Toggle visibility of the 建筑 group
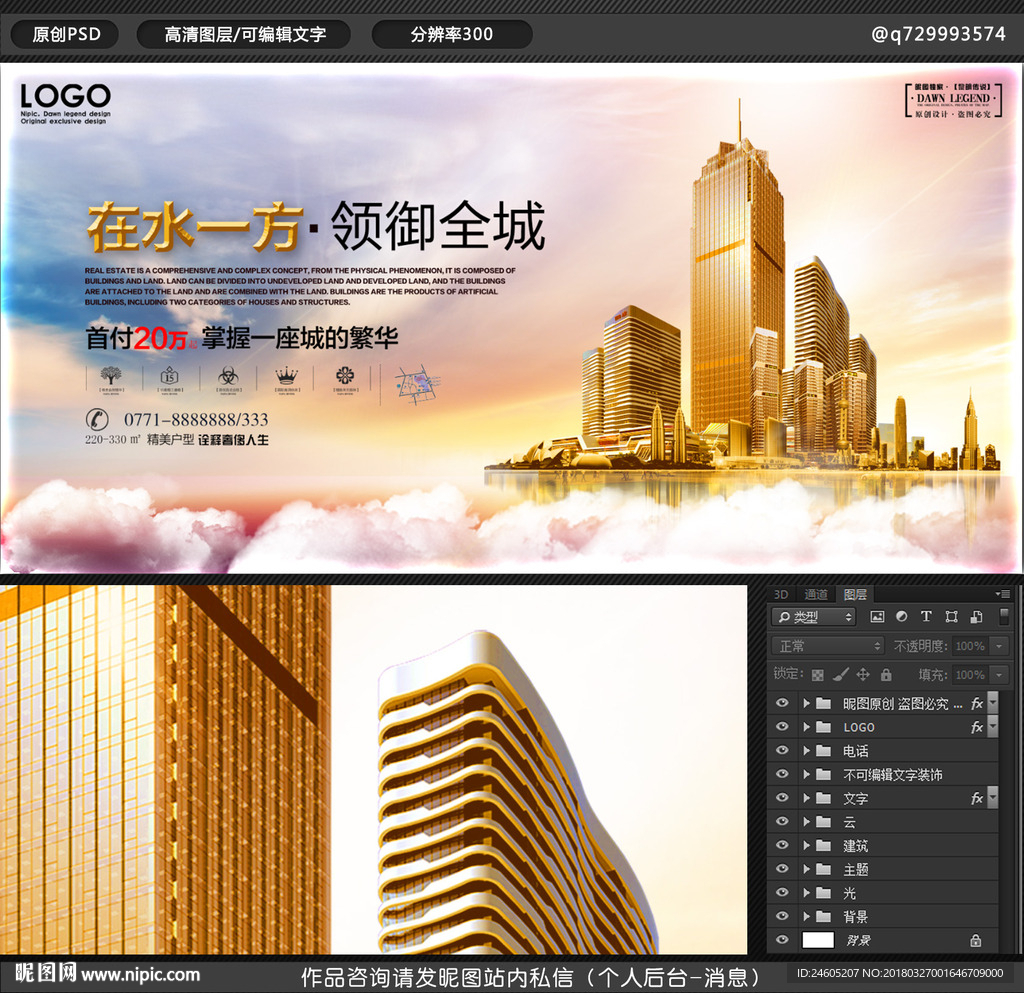Viewport: 1024px width, 993px height. pyautogui.click(x=782, y=845)
